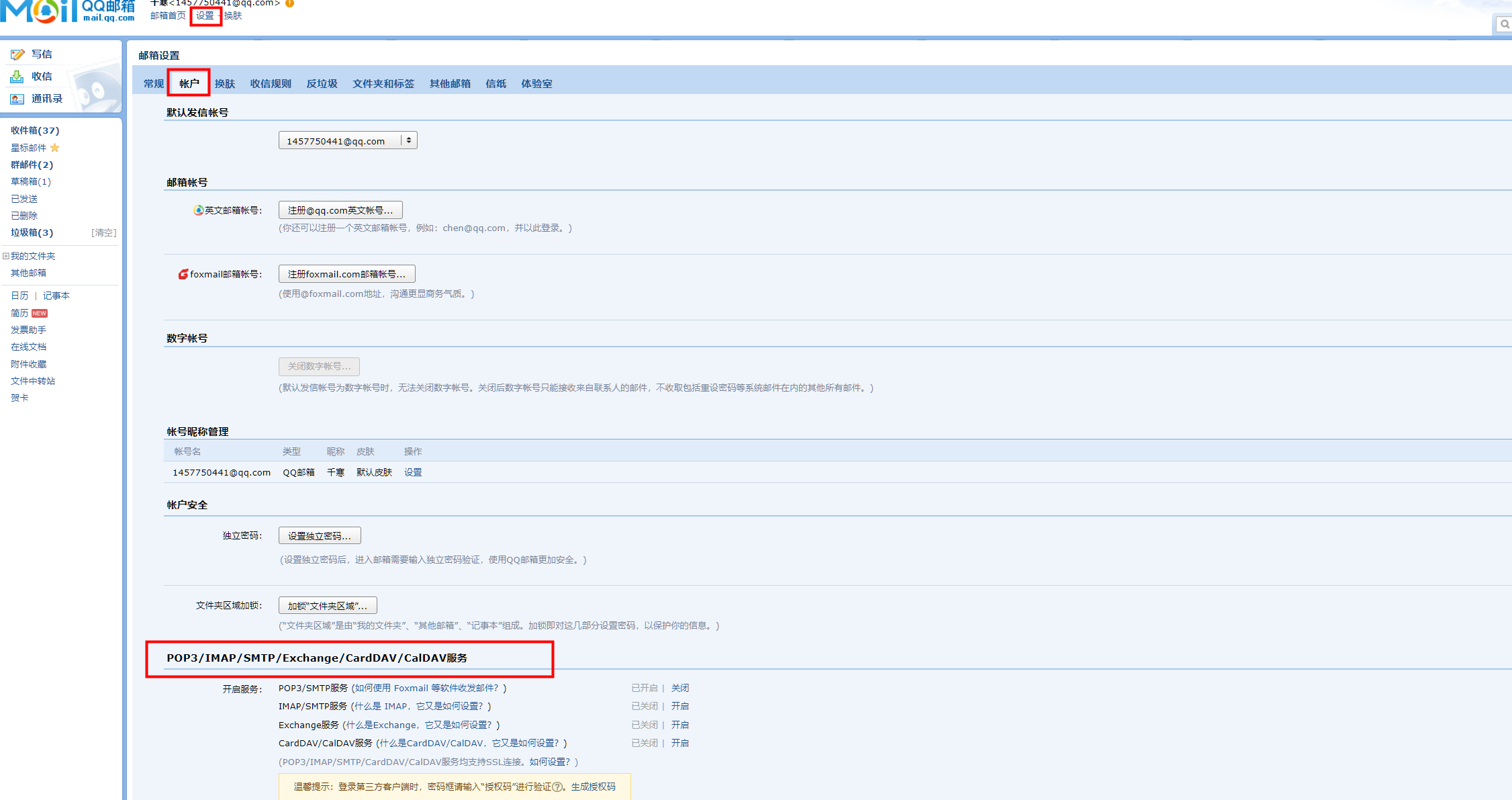
Task: Click the orange info icon near email address
Action: pyautogui.click(x=290, y=3)
